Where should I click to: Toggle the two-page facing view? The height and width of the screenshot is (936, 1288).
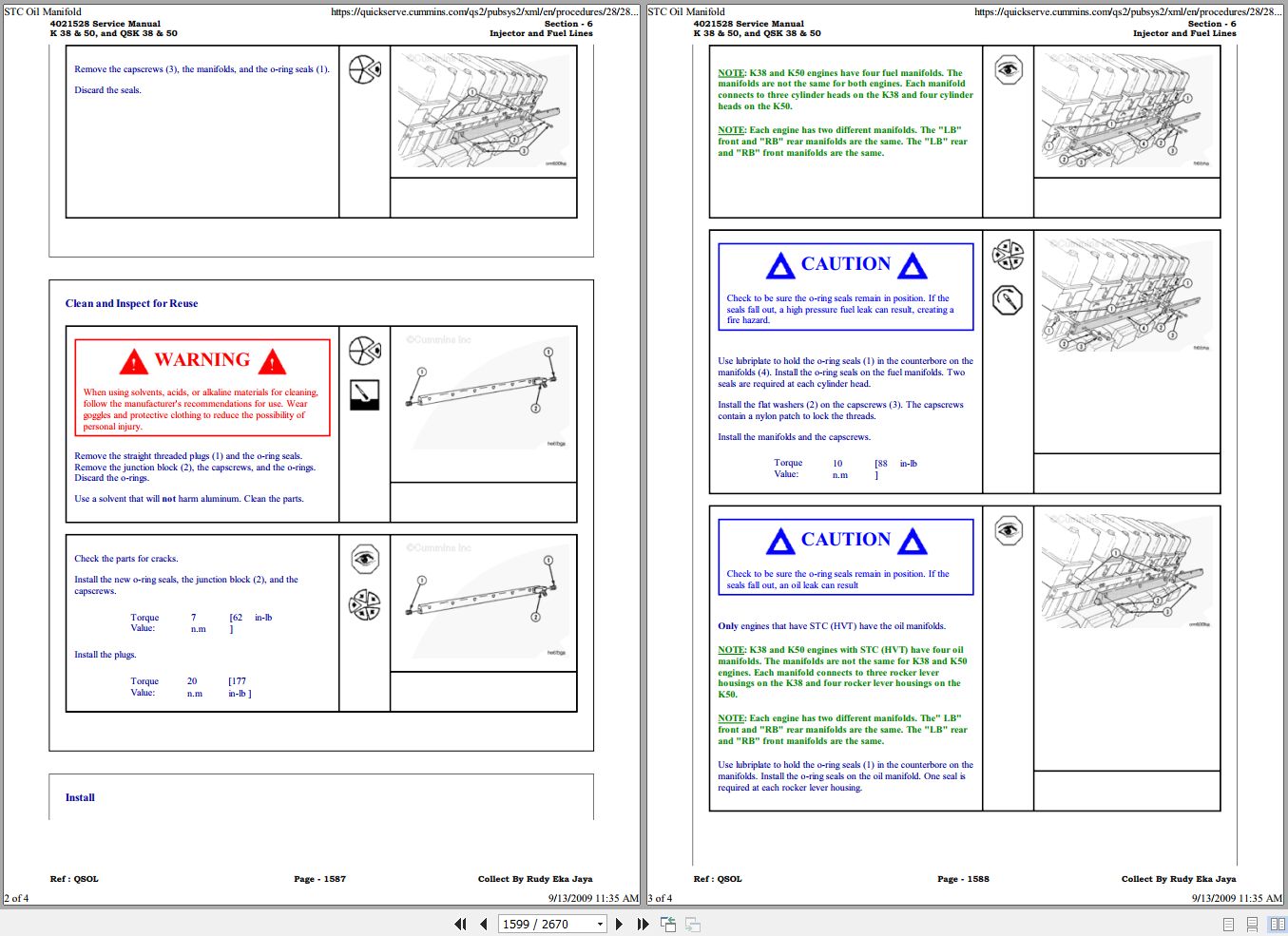coord(1277,924)
